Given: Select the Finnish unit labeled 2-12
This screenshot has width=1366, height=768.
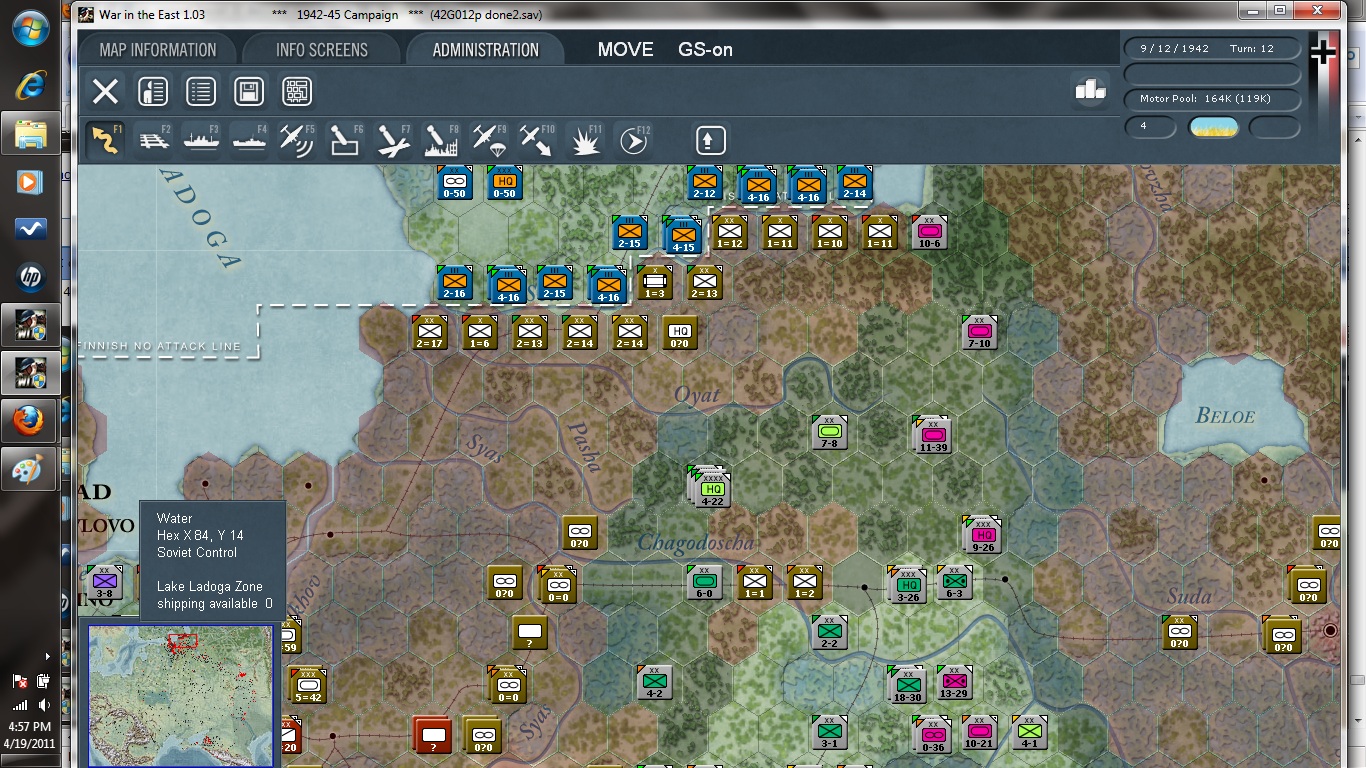Looking at the screenshot, I should 704,183.
